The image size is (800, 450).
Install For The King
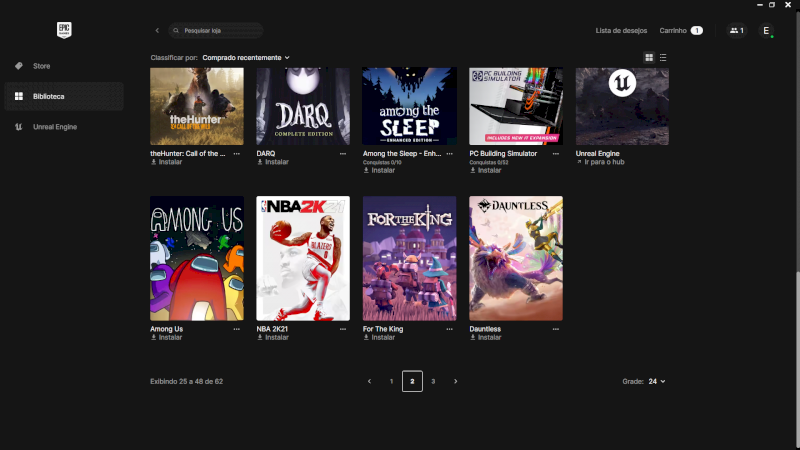379,337
